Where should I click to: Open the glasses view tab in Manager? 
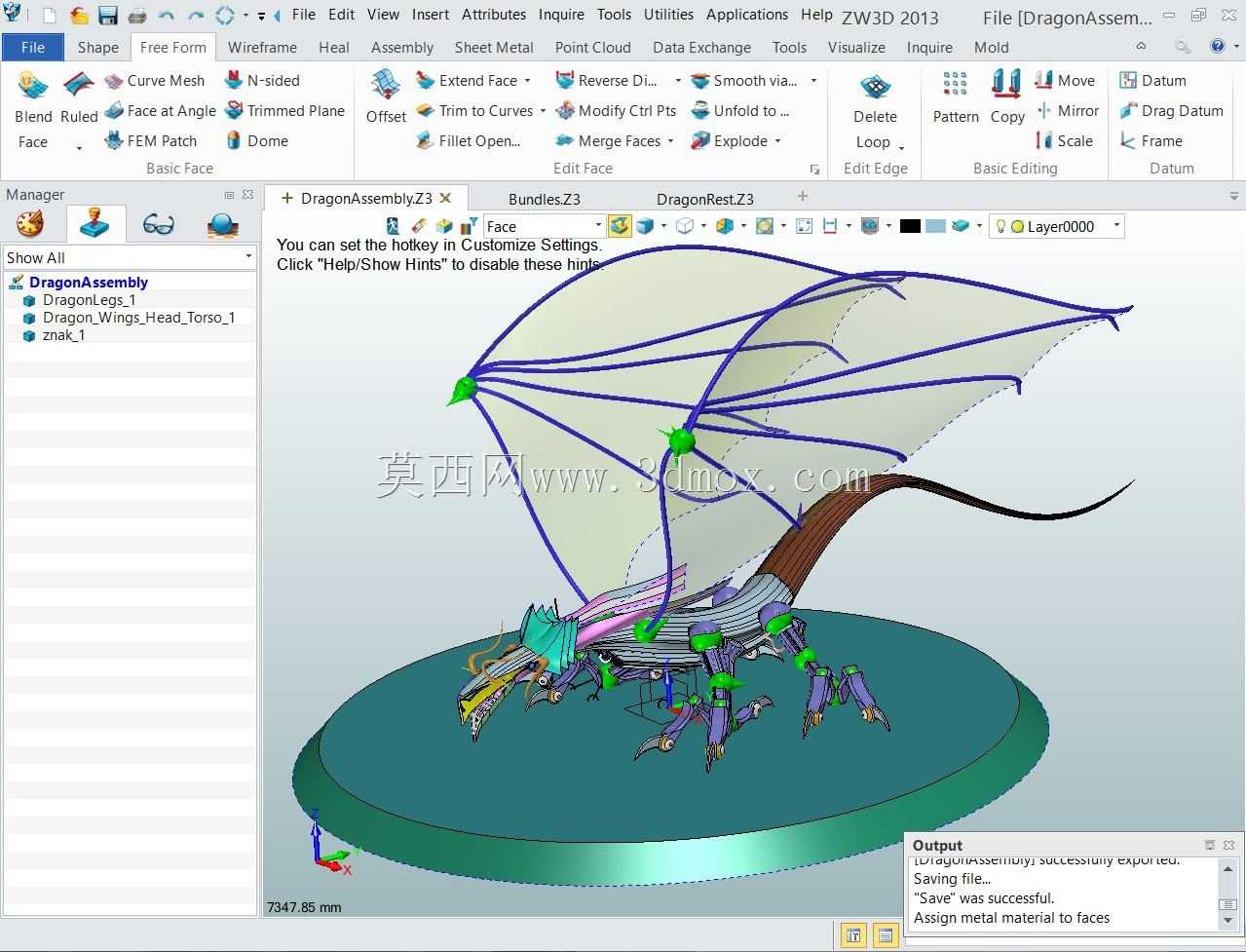point(158,225)
